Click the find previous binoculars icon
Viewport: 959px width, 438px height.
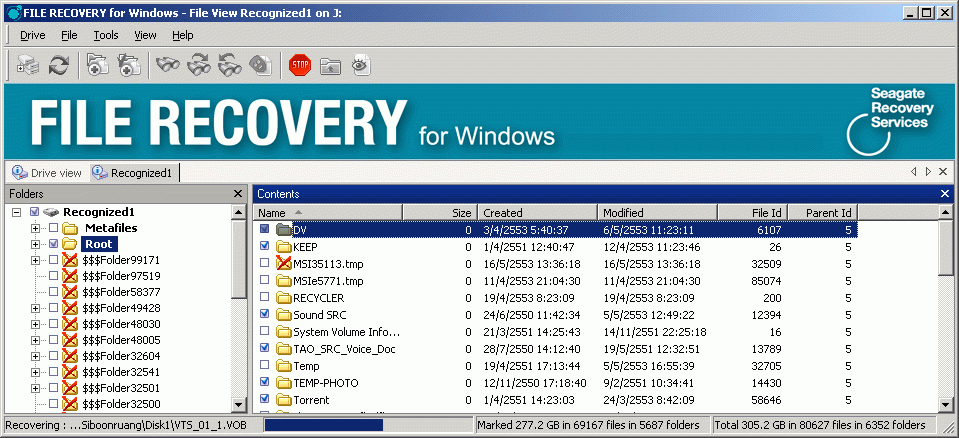(x=230, y=64)
